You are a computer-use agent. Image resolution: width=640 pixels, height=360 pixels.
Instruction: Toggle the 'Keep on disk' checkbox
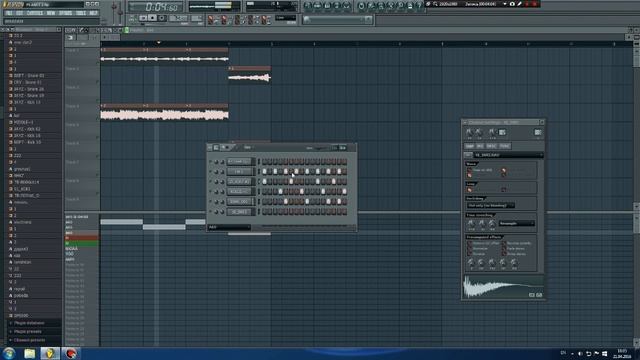point(469,170)
